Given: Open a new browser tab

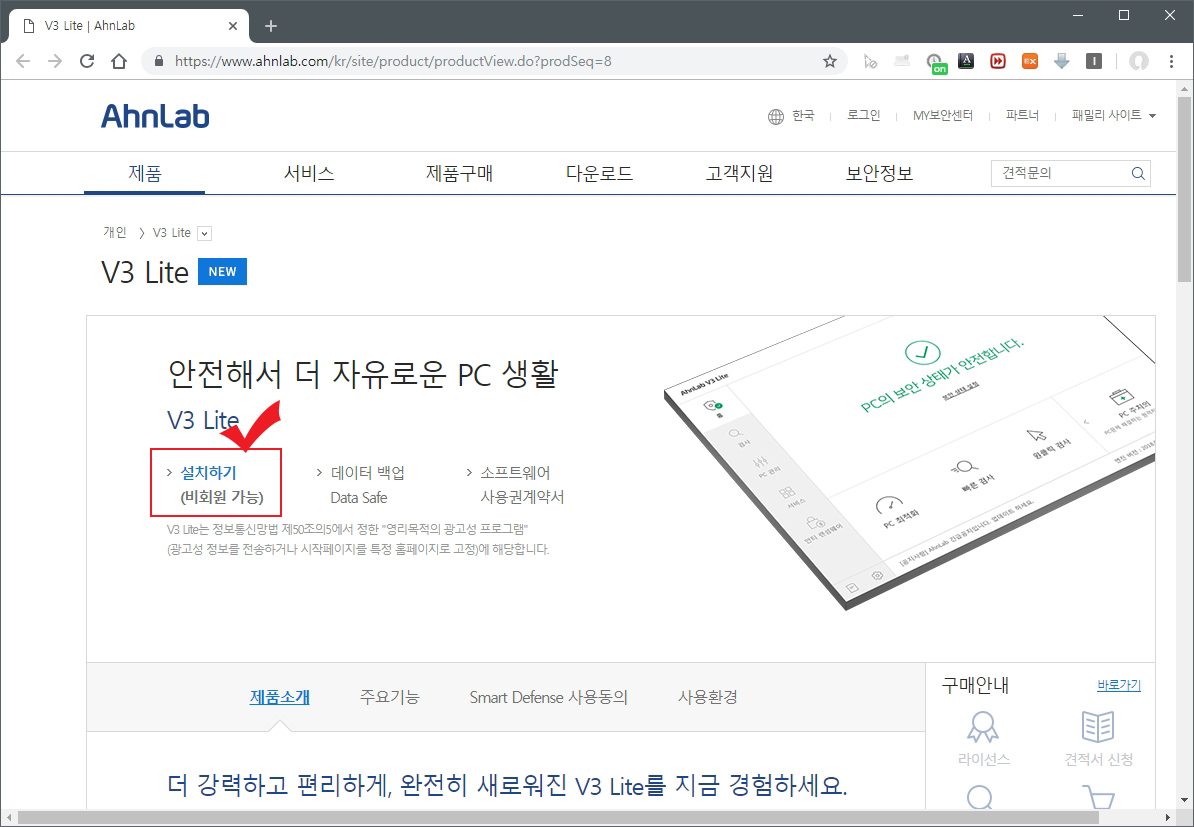Looking at the screenshot, I should tap(270, 26).
